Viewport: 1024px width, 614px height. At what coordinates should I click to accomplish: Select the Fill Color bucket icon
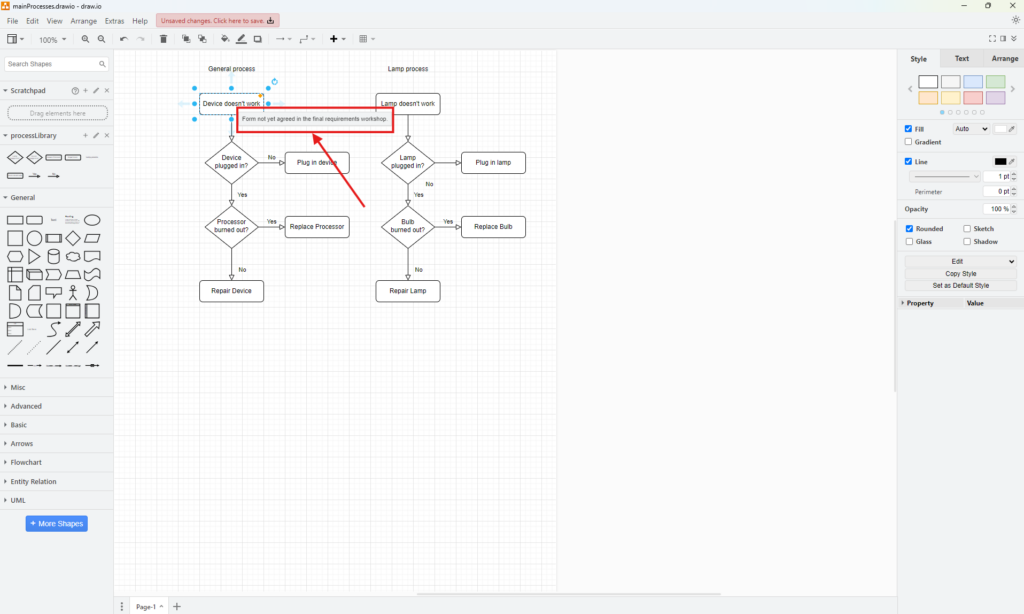click(x=225, y=39)
